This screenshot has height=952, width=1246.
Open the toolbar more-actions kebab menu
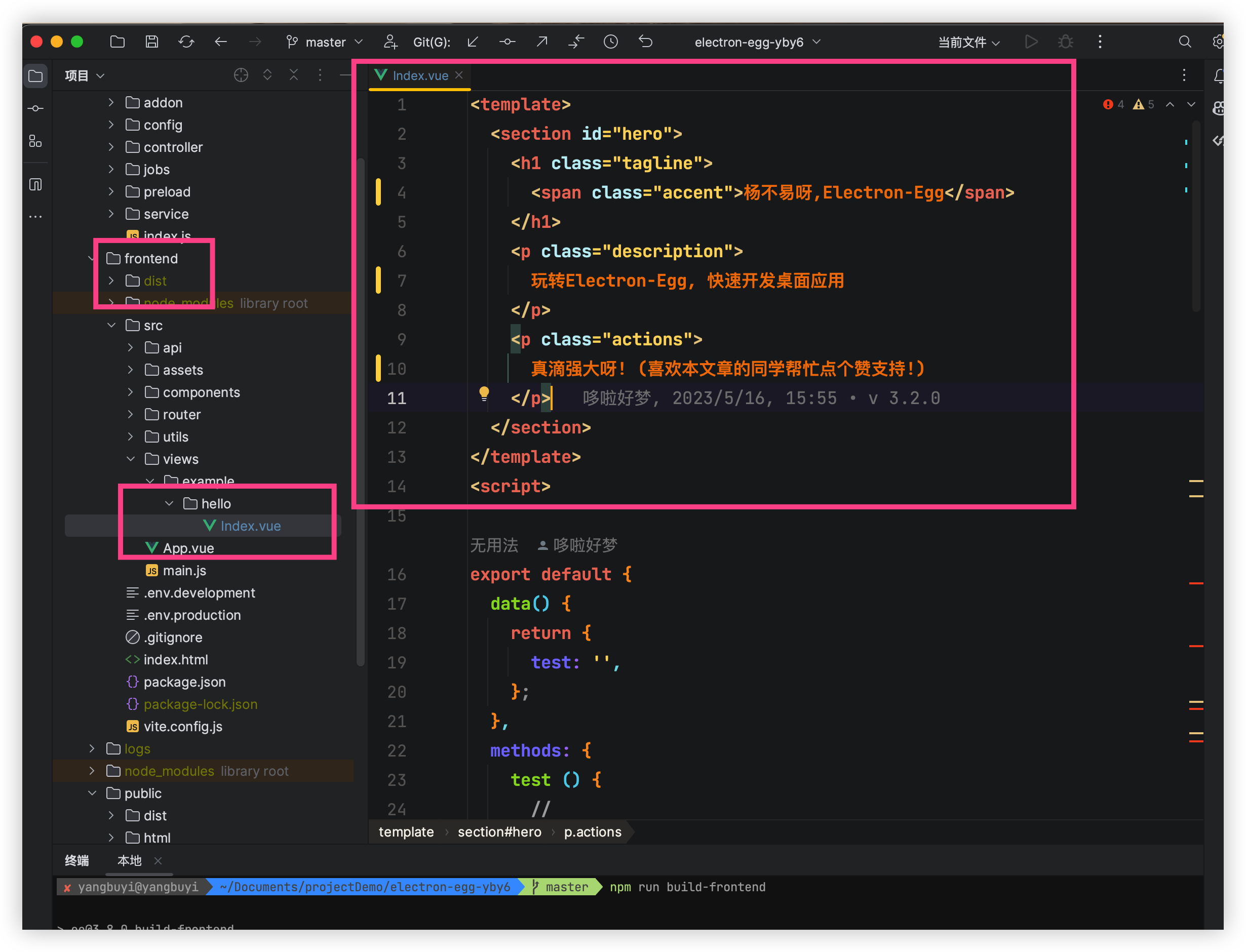coord(1100,42)
